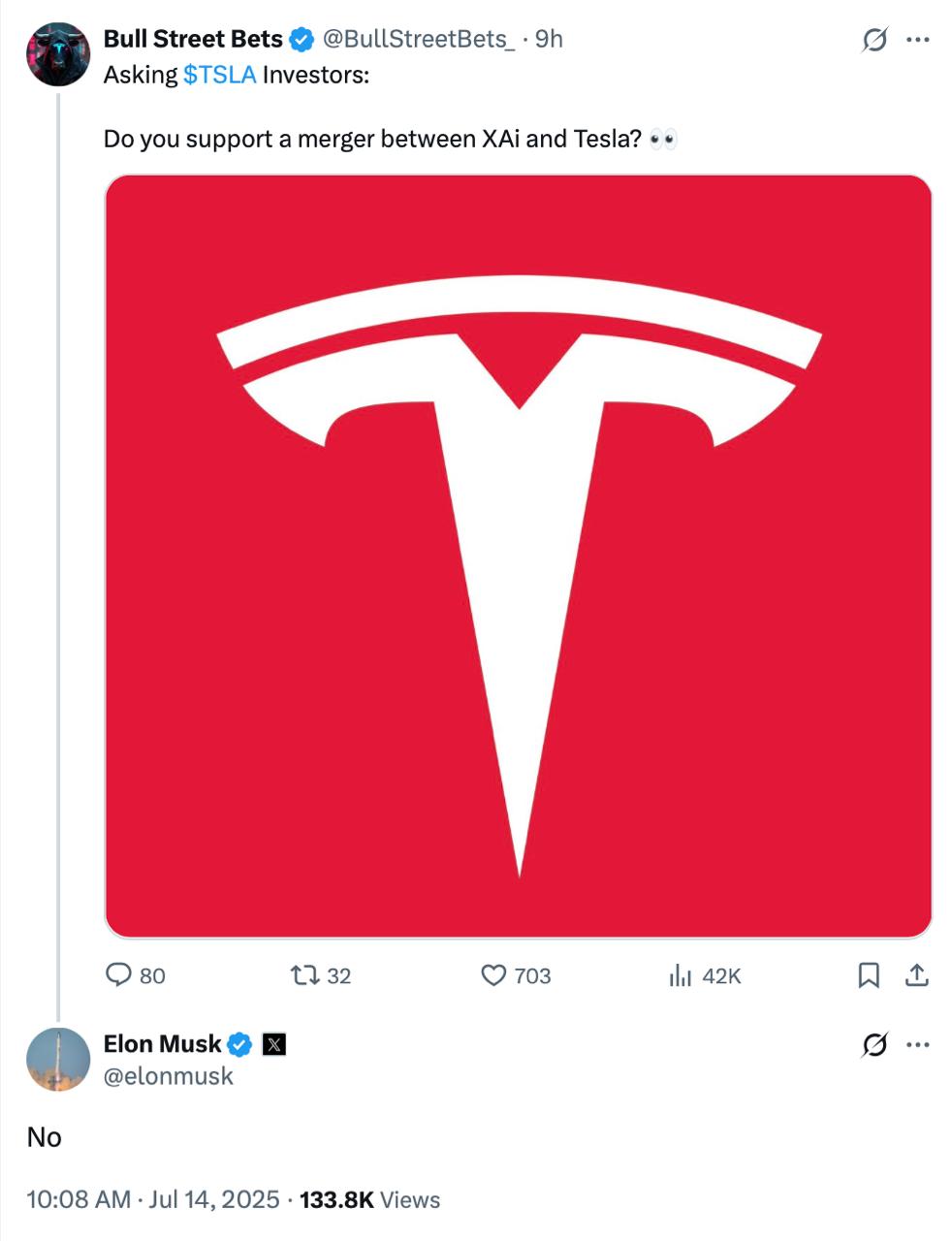Click Bull Street Bets blue verified checkmark
The width and height of the screenshot is (952, 1241).
301,40
